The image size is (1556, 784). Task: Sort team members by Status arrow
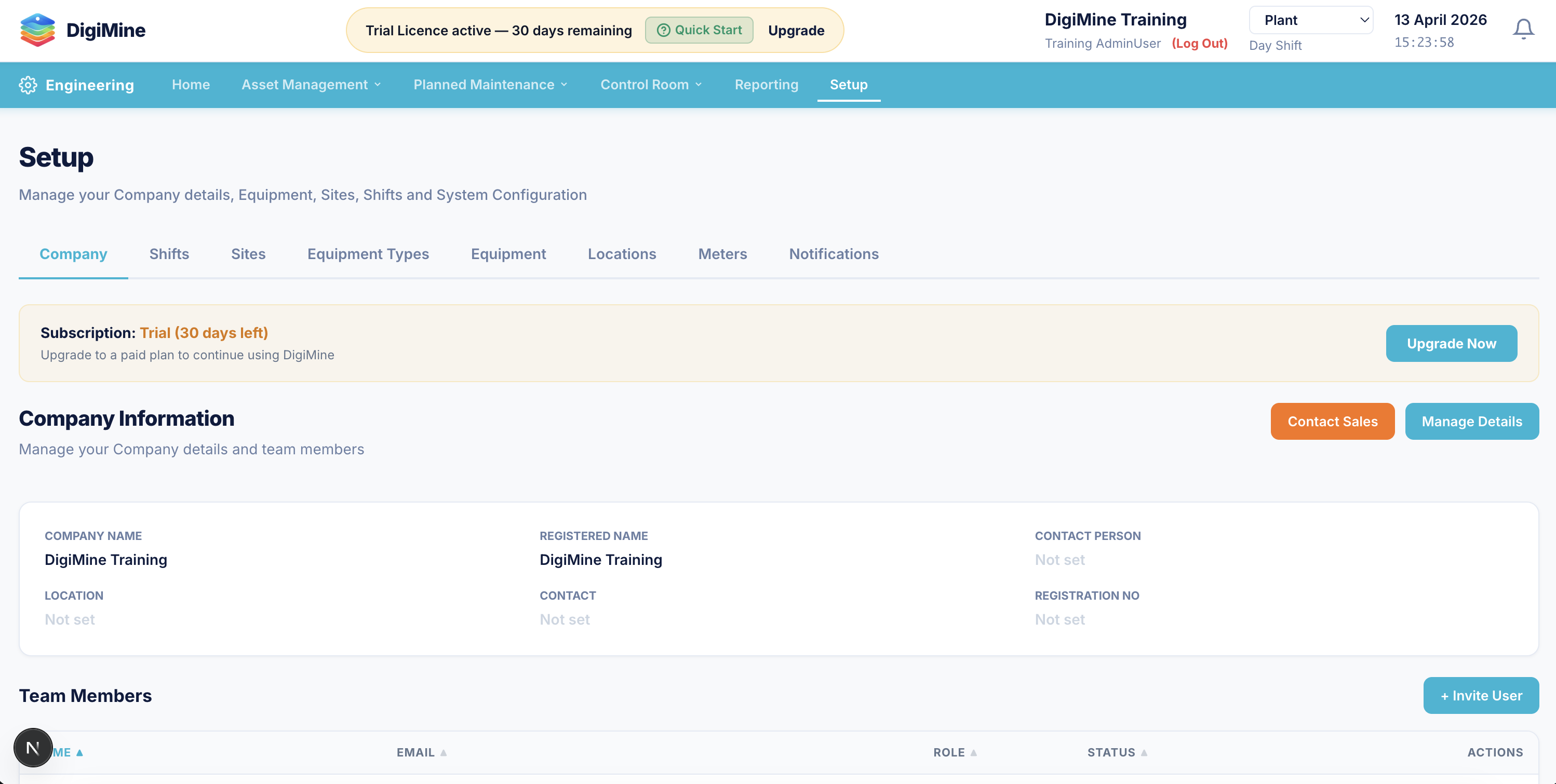coord(1144,753)
